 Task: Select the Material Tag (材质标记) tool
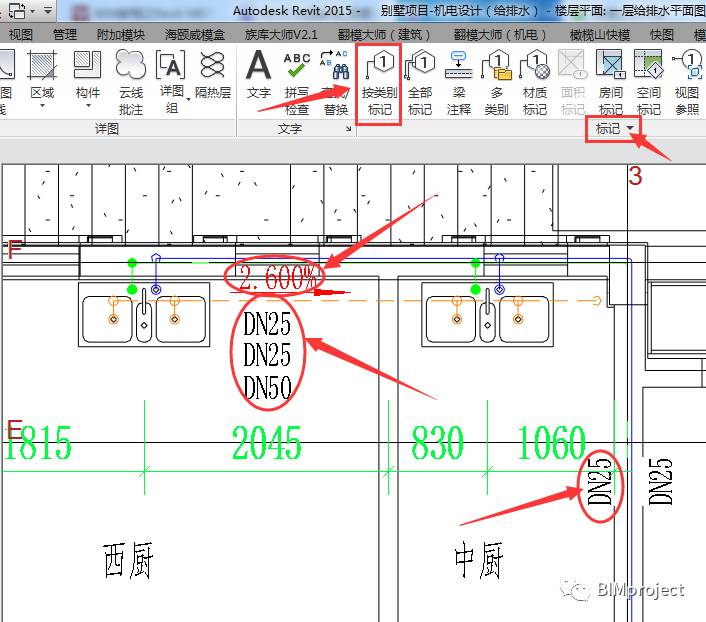click(534, 83)
